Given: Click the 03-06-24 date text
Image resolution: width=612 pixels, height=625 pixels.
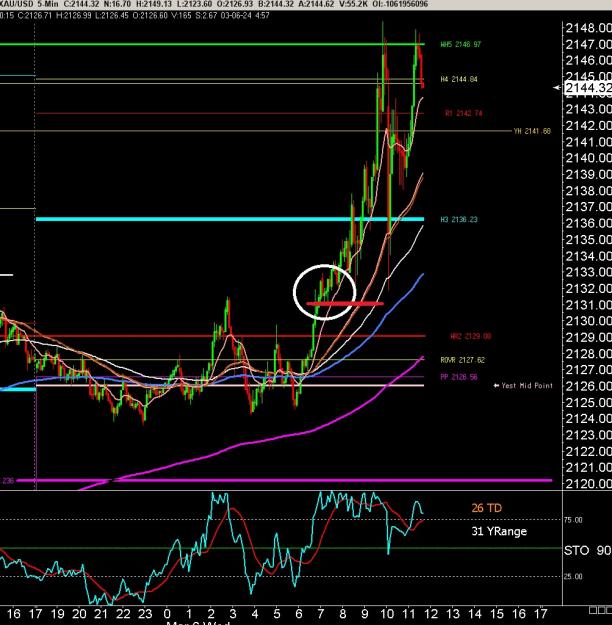Looking at the screenshot, I should (x=236, y=16).
